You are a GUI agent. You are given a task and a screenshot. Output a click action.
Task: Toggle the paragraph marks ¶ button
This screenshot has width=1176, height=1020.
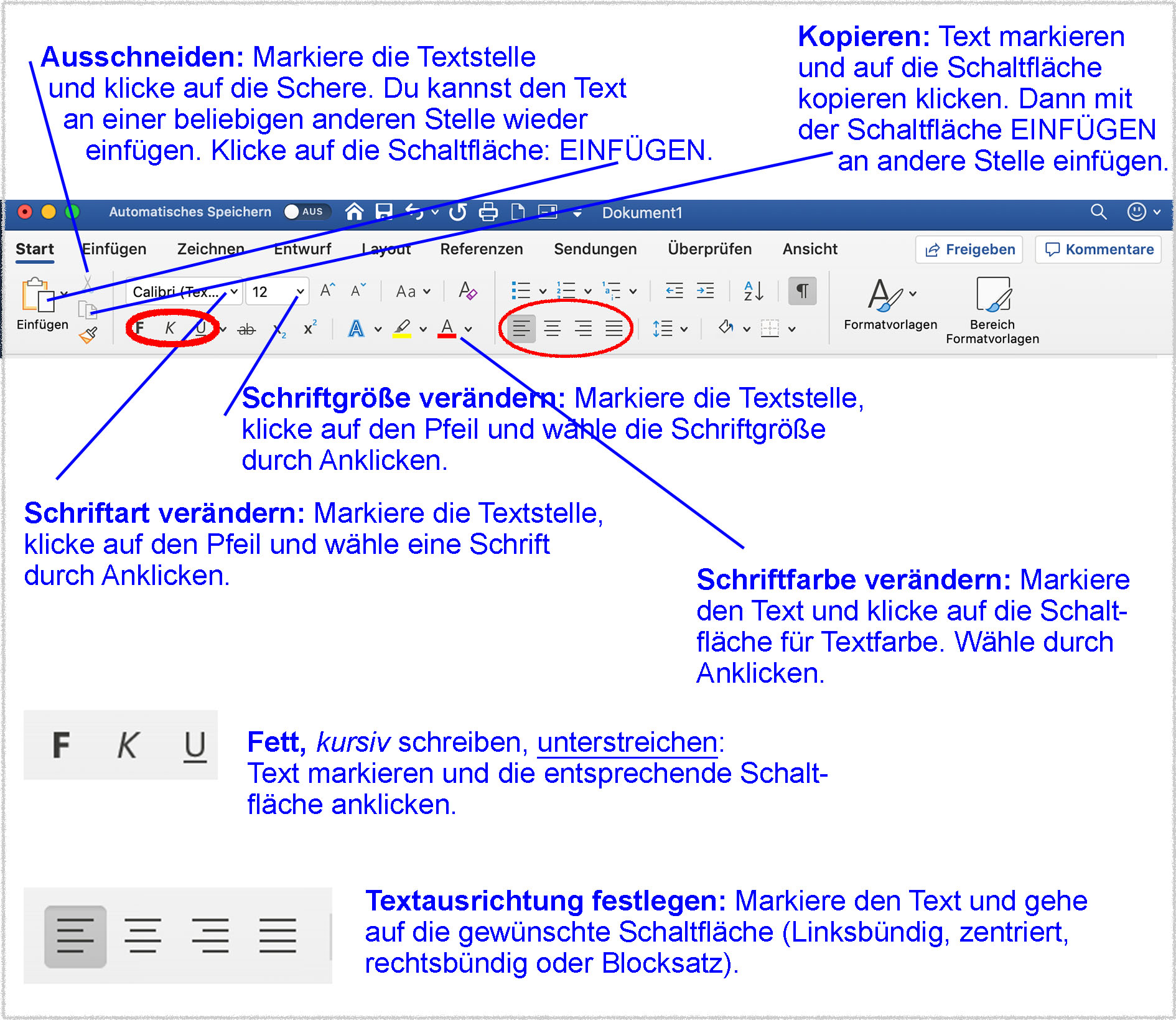click(x=802, y=291)
